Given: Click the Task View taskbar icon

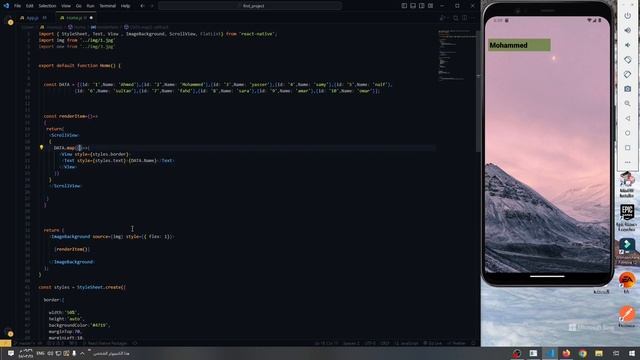Looking at the screenshot, I should (x=616, y=353).
